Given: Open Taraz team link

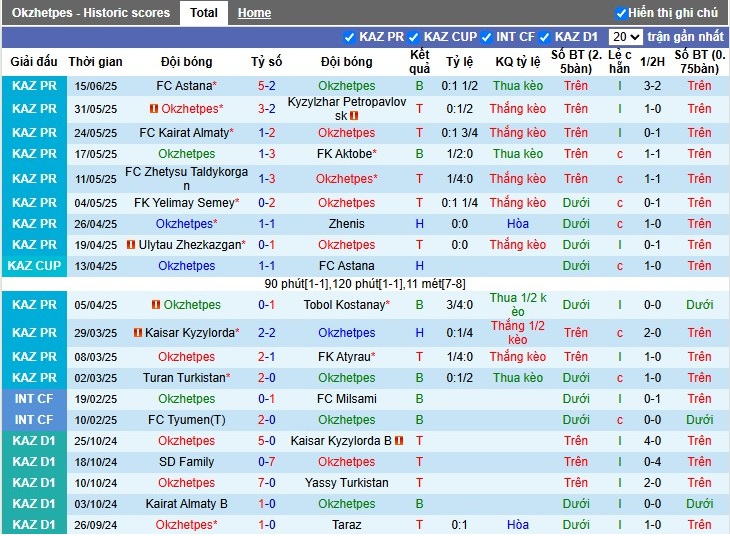Looking at the screenshot, I should click(347, 524).
